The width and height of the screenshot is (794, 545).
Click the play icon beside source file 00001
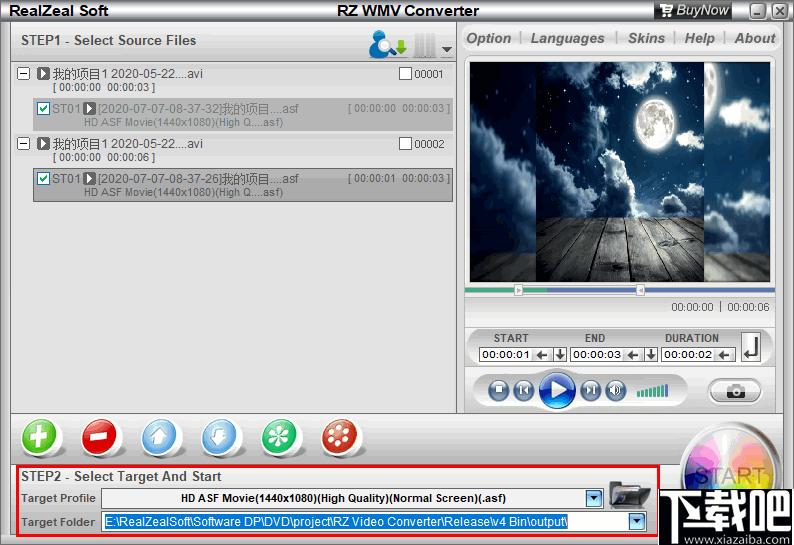click(43, 73)
